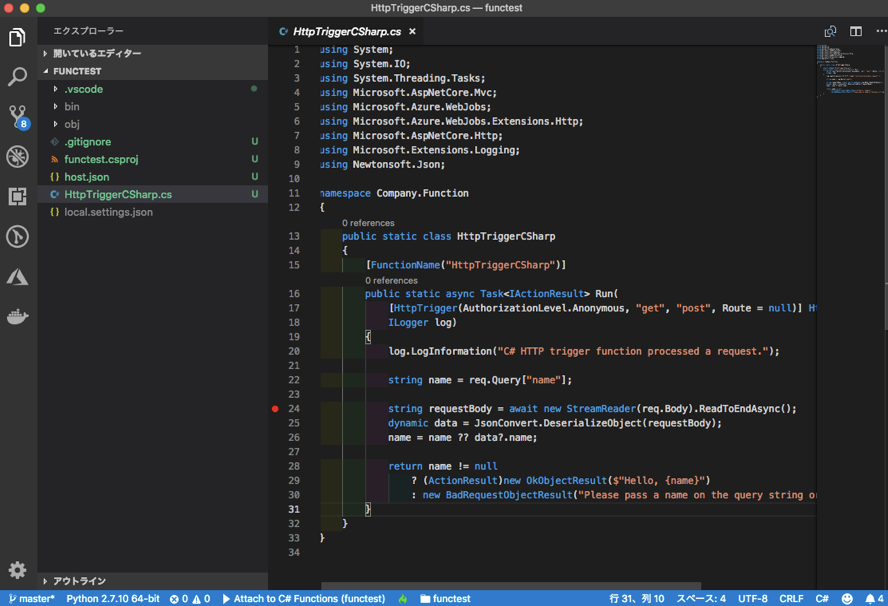Open Source Control view with 8 badge

(17, 116)
